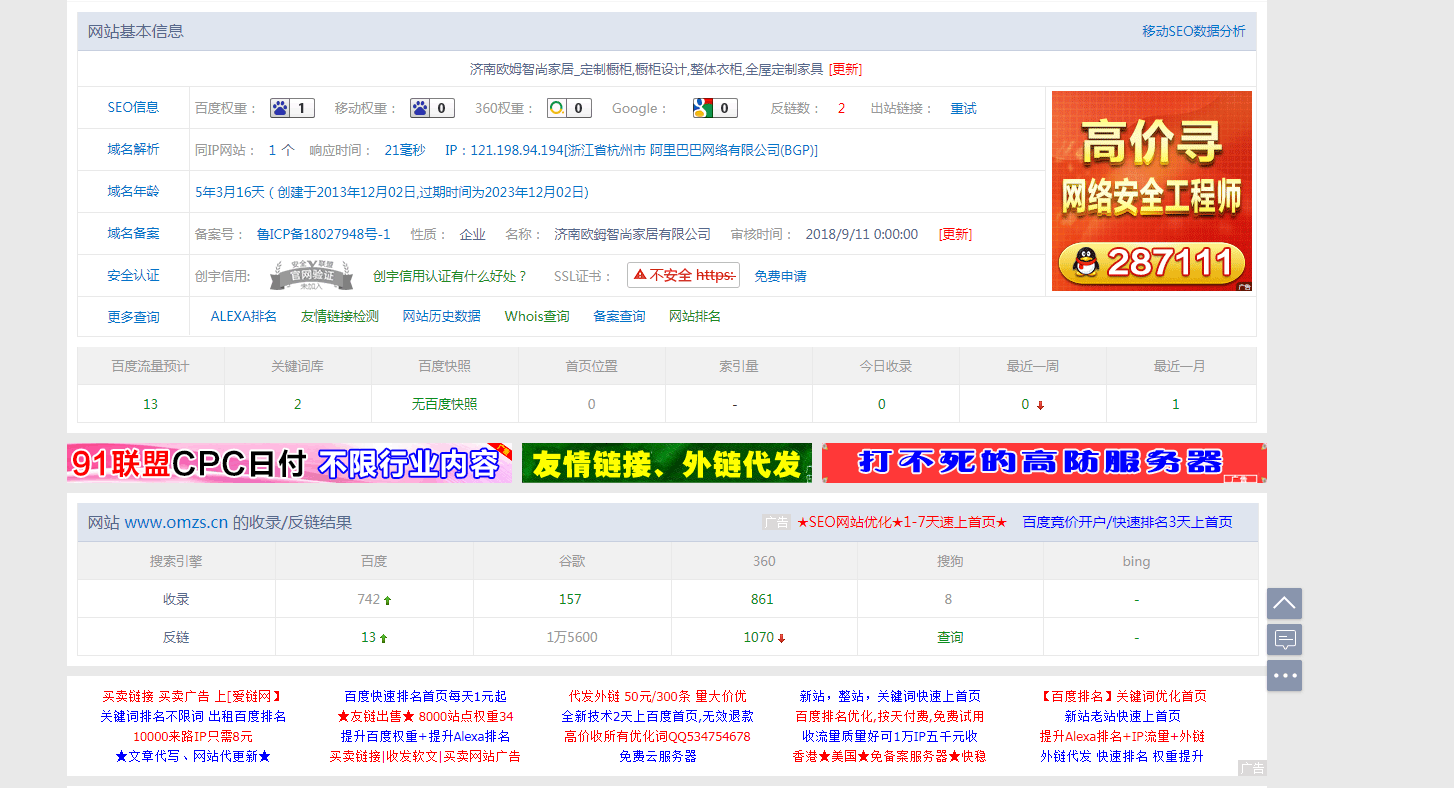Click the 域名解析 row label
The image size is (1454, 788).
[133, 149]
